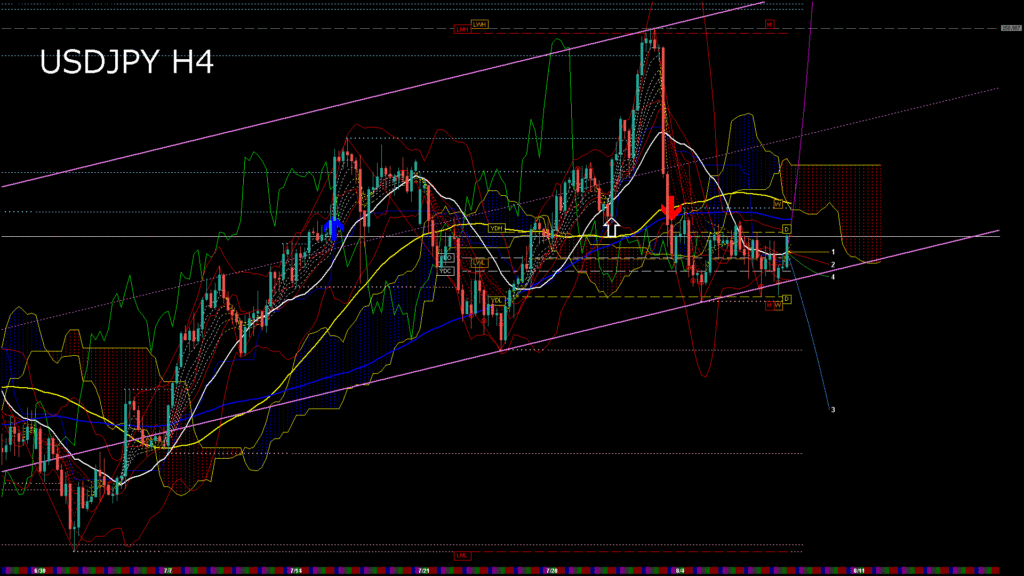Select the YDL level label
Viewport: 1024px width, 576px height.
(496, 299)
